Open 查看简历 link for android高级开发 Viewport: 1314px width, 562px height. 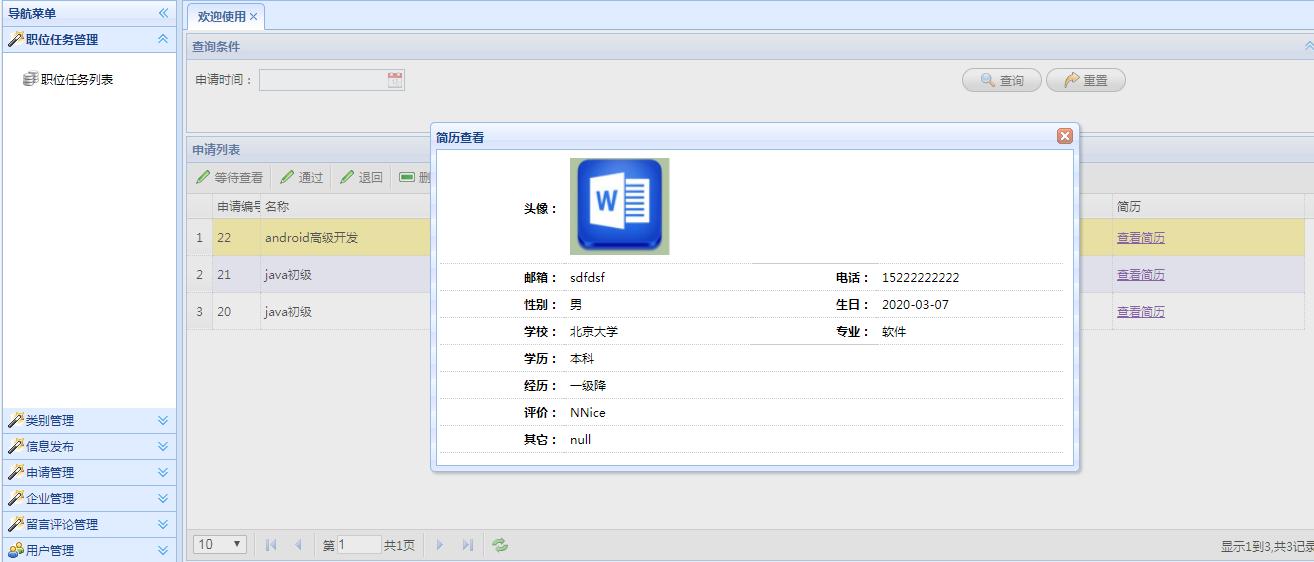(x=1141, y=238)
